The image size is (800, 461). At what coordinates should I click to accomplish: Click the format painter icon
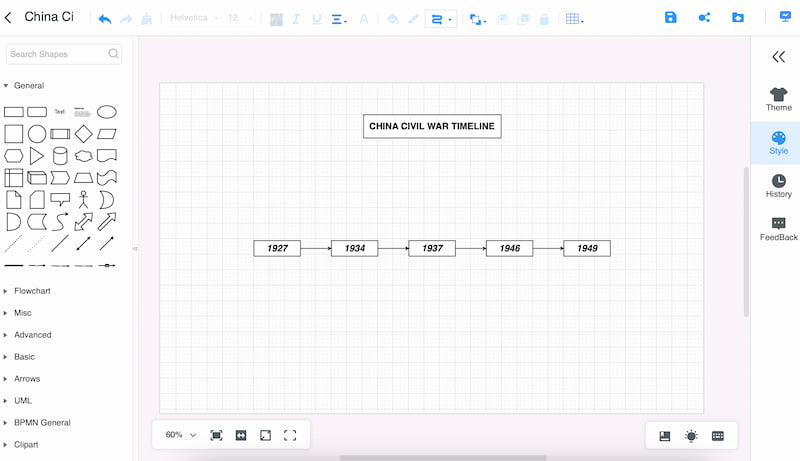pyautogui.click(x=147, y=19)
